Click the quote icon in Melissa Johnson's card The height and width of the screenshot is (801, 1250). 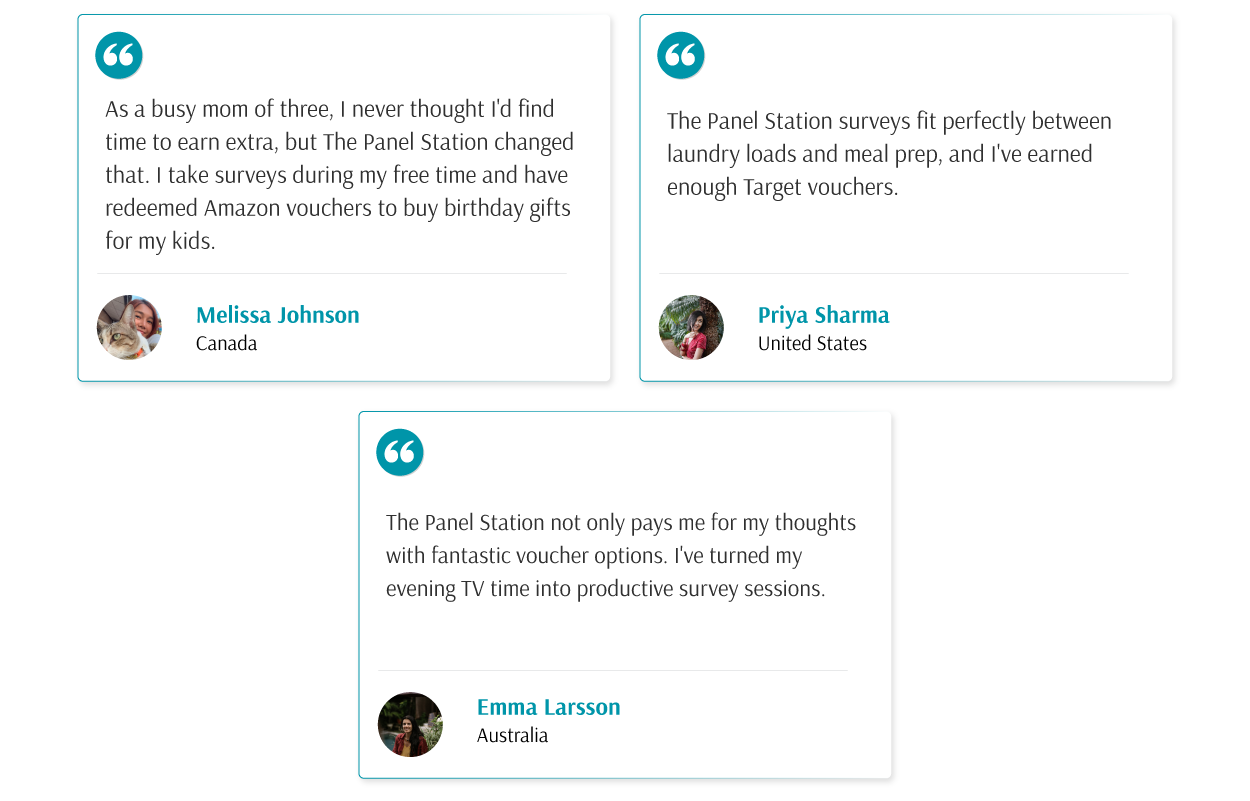119,55
